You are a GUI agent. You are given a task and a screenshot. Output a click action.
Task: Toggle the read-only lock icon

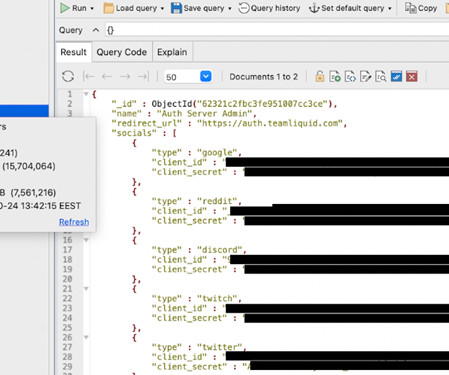[x=320, y=77]
